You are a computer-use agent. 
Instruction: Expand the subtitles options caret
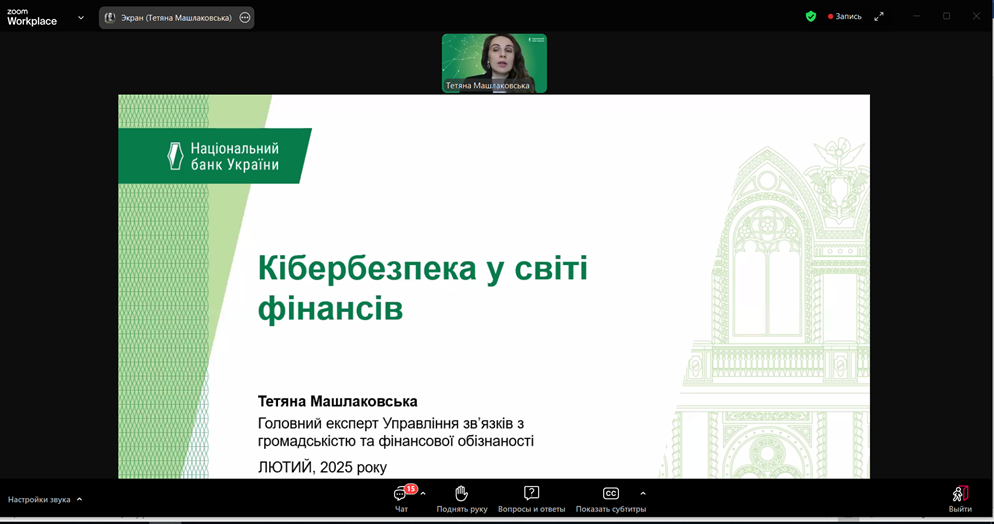(x=643, y=494)
